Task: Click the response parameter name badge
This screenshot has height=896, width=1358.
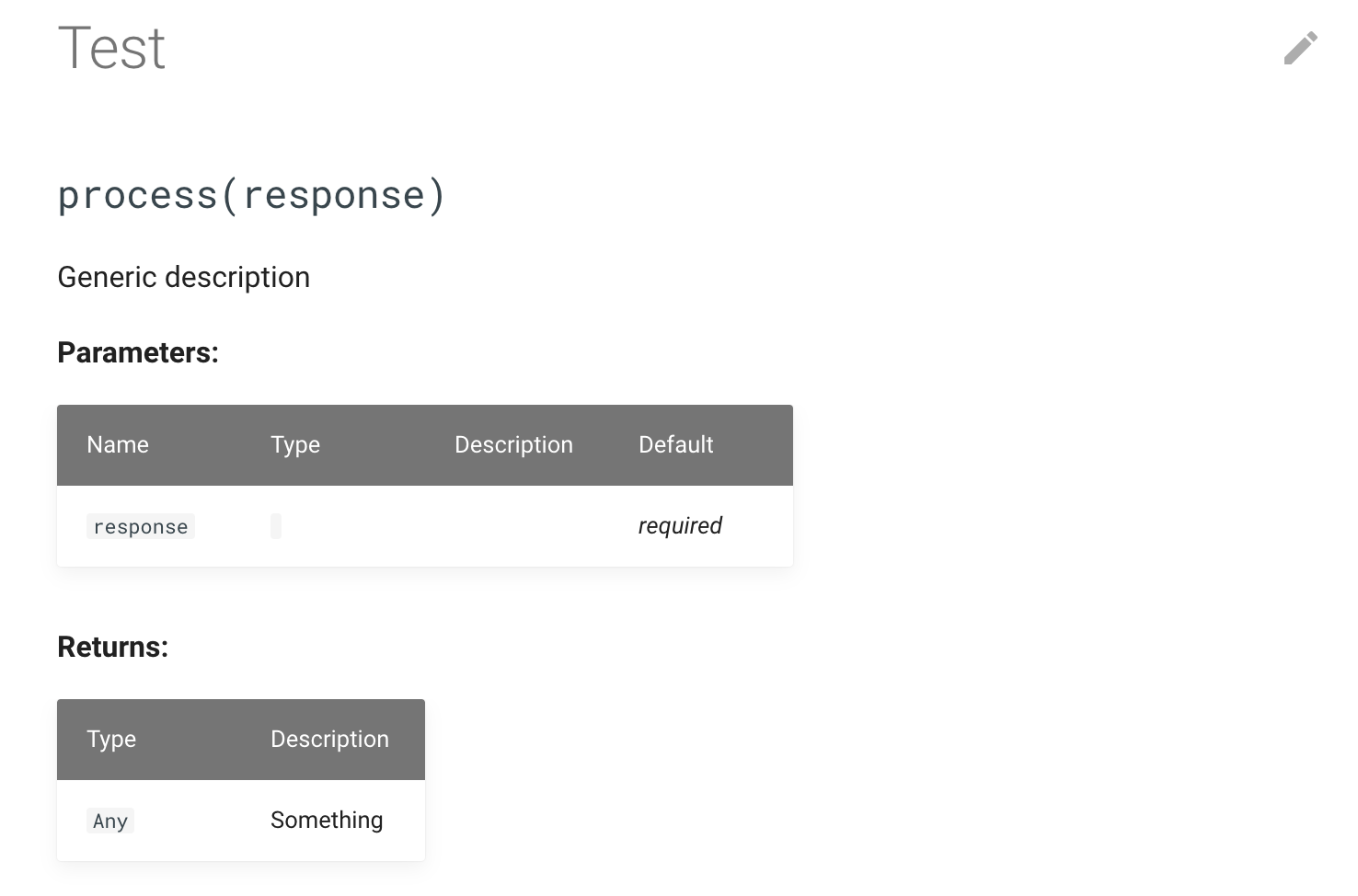Action: pos(140,525)
